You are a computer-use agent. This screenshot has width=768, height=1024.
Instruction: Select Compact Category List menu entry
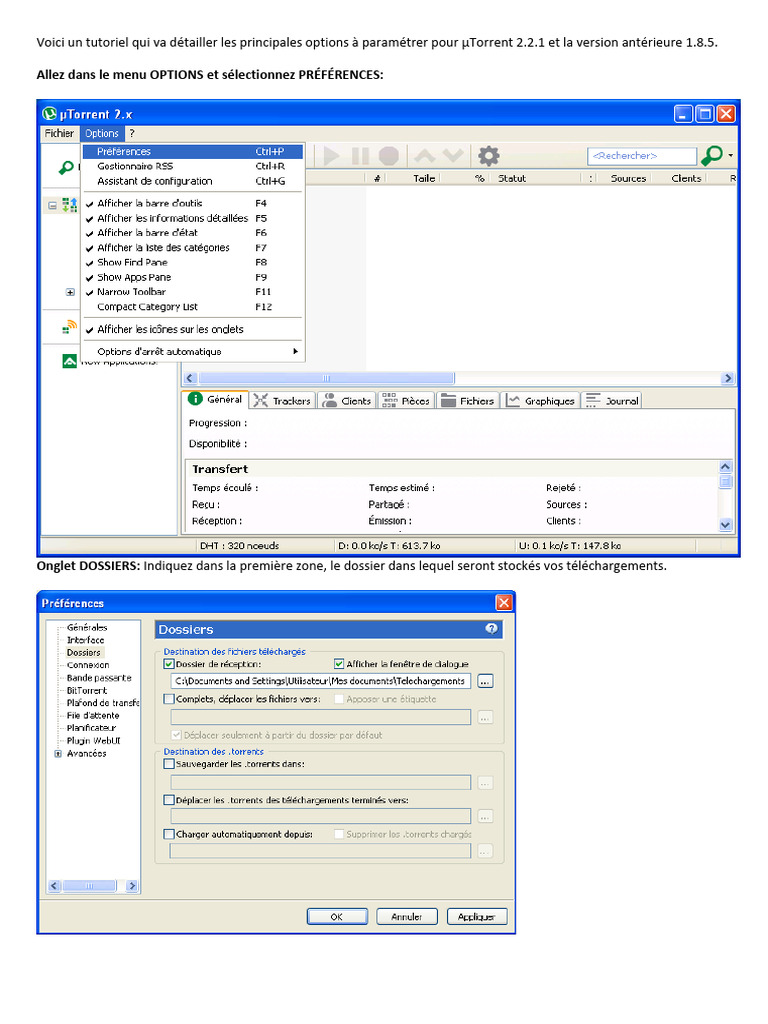193,307
